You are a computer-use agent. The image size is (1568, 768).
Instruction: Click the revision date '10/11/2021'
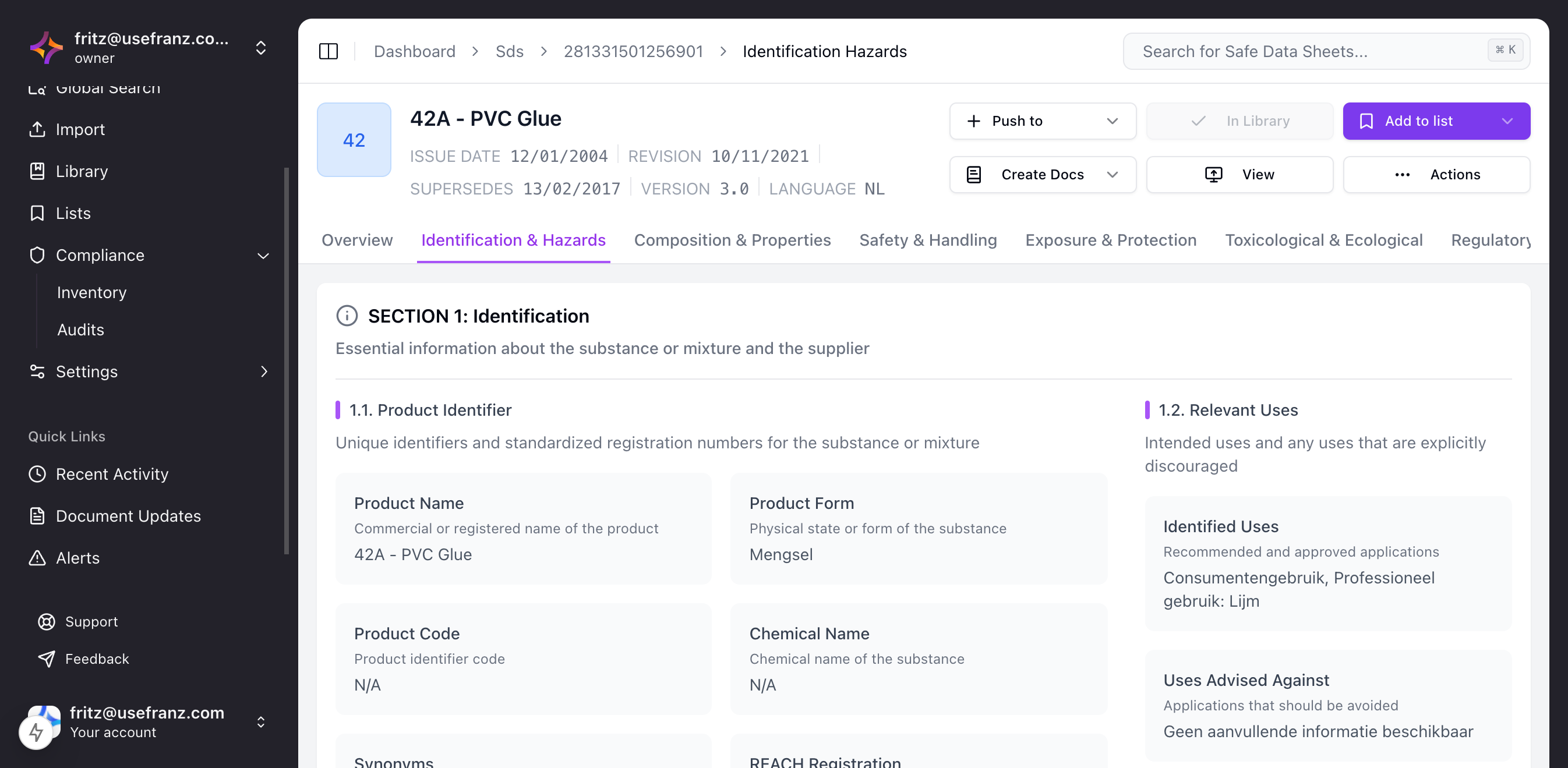[760, 156]
